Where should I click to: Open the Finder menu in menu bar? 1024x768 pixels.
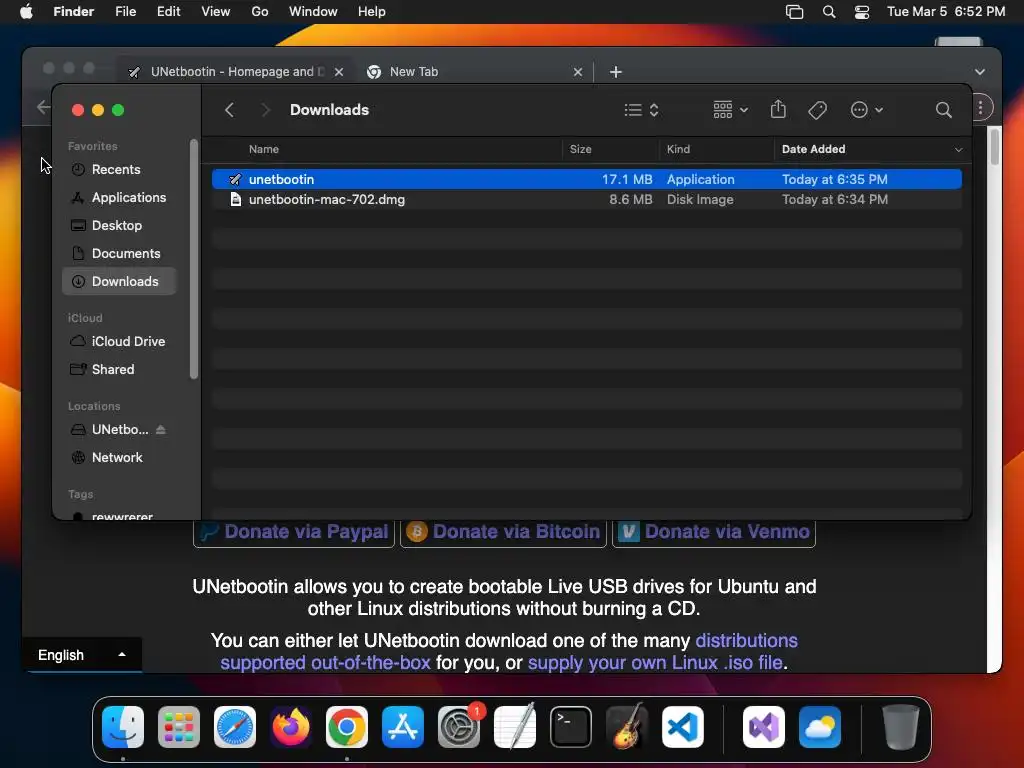tap(73, 12)
